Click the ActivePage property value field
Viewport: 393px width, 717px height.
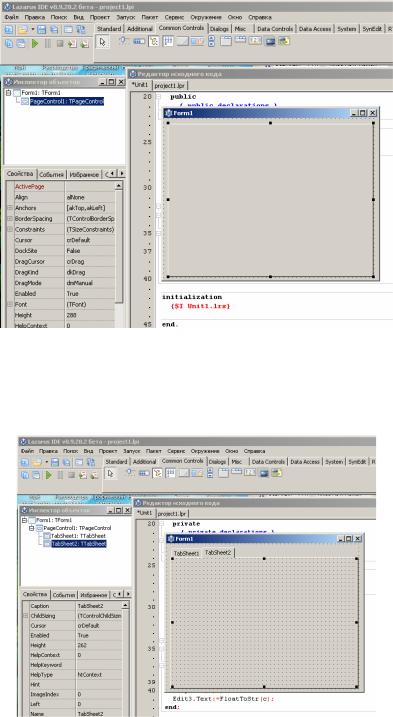tap(90, 187)
